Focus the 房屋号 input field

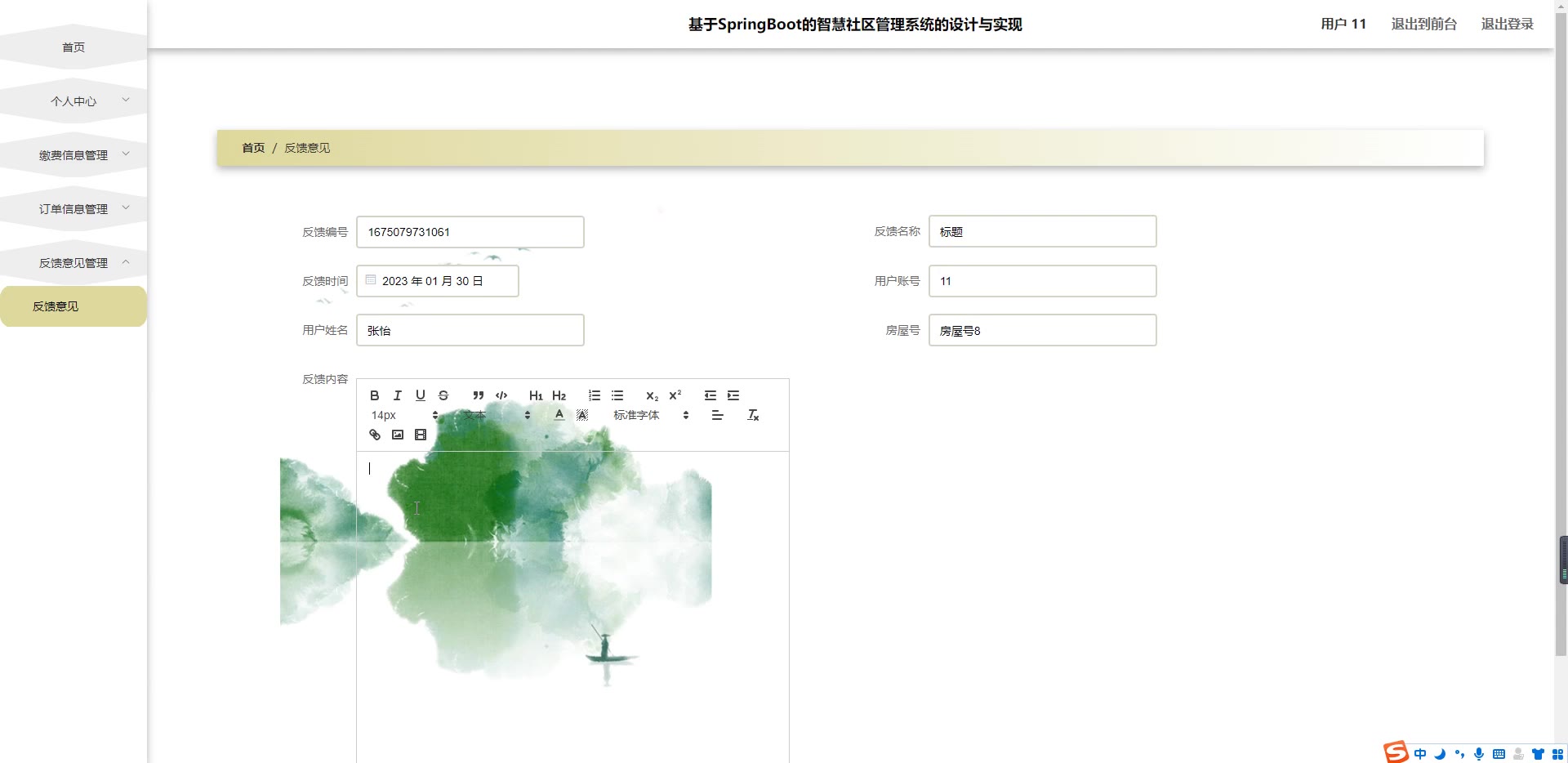1043,330
